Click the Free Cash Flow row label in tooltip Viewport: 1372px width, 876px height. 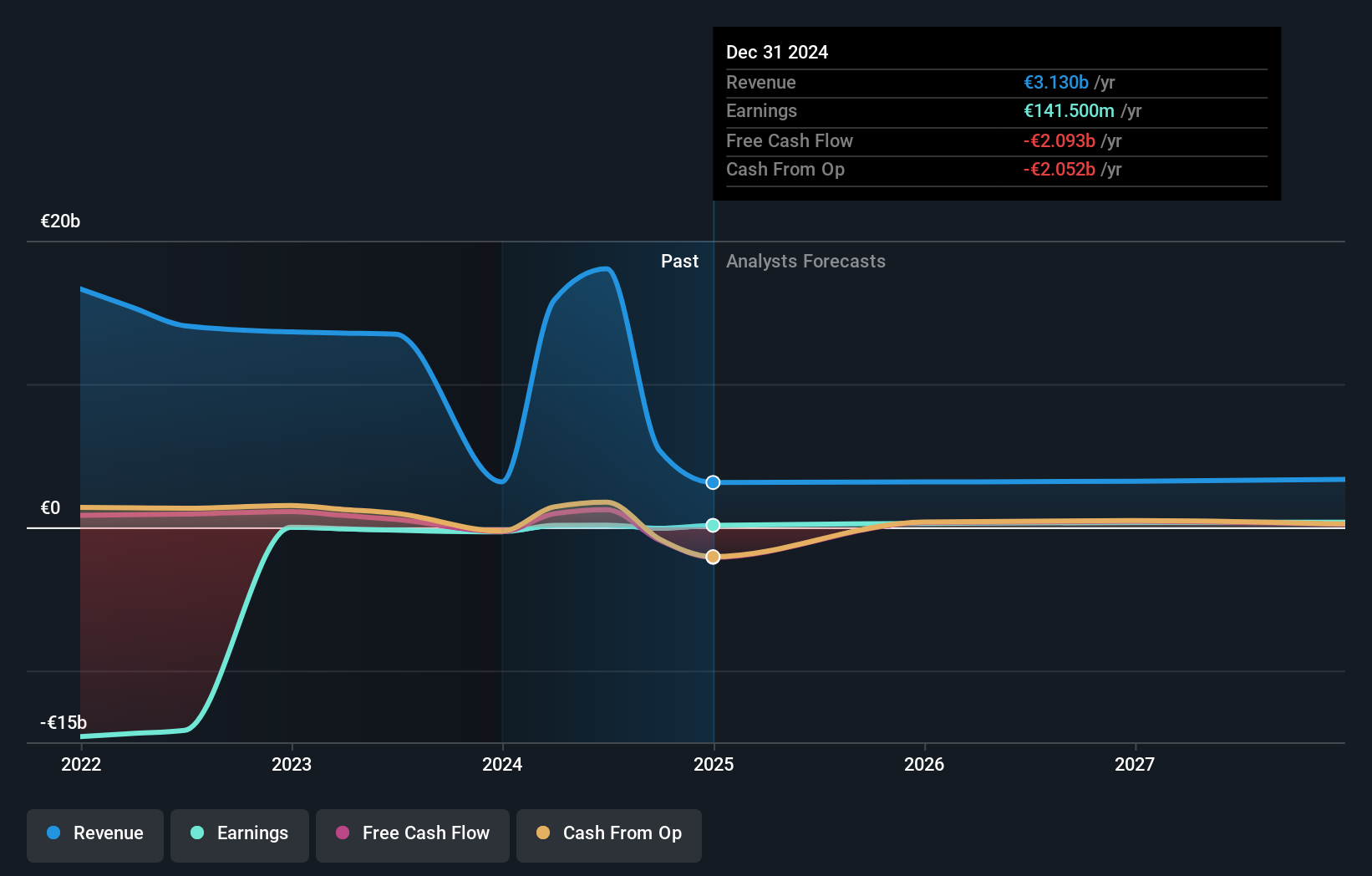click(x=790, y=140)
